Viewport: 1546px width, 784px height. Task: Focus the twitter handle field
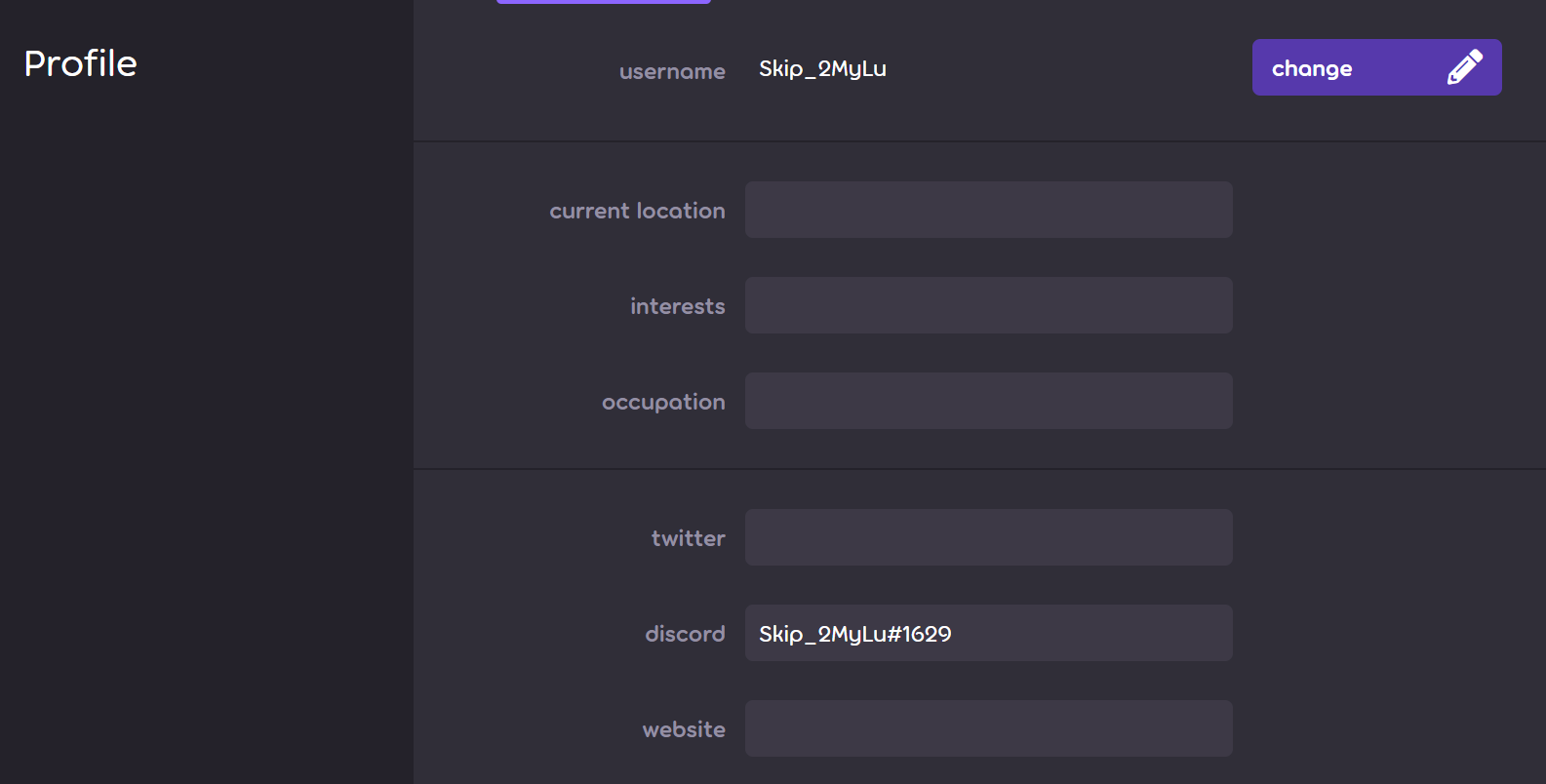point(988,537)
